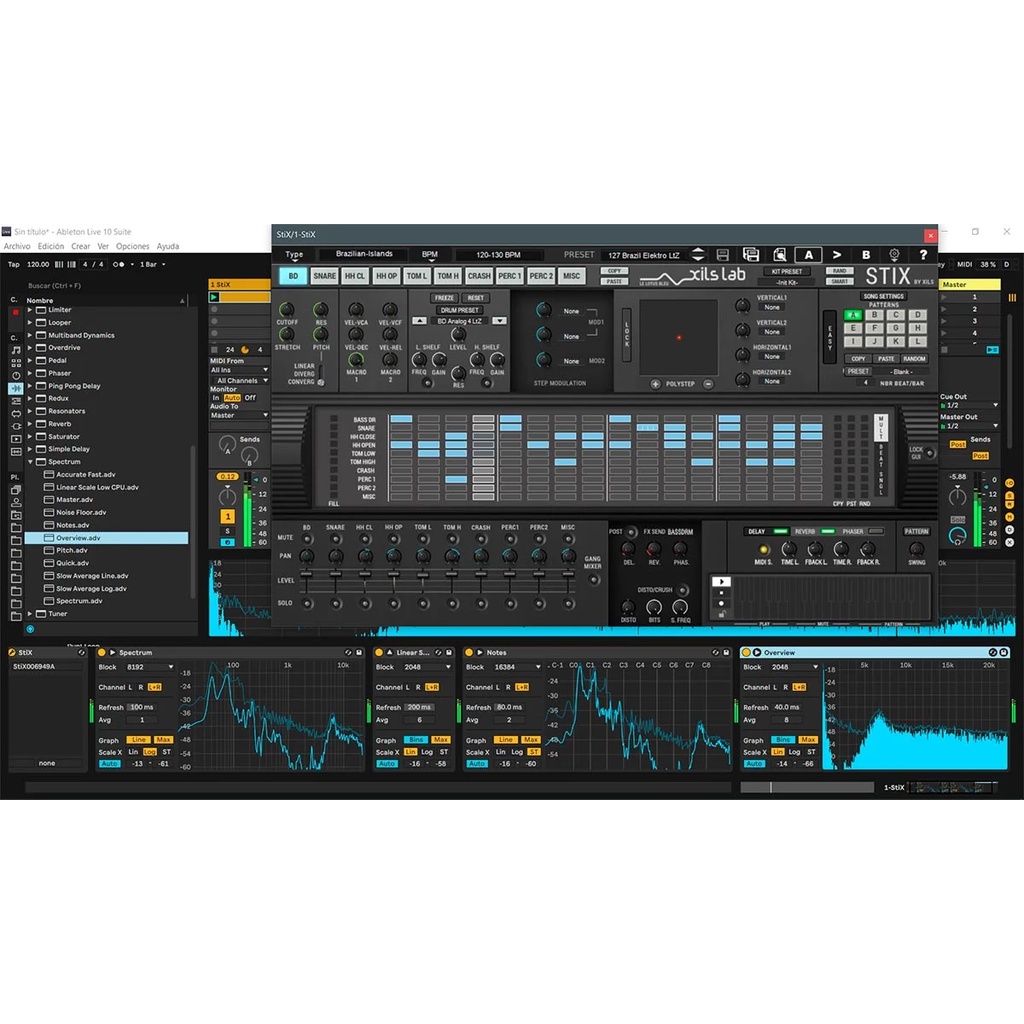Click the DRUM PRESET button

(459, 310)
